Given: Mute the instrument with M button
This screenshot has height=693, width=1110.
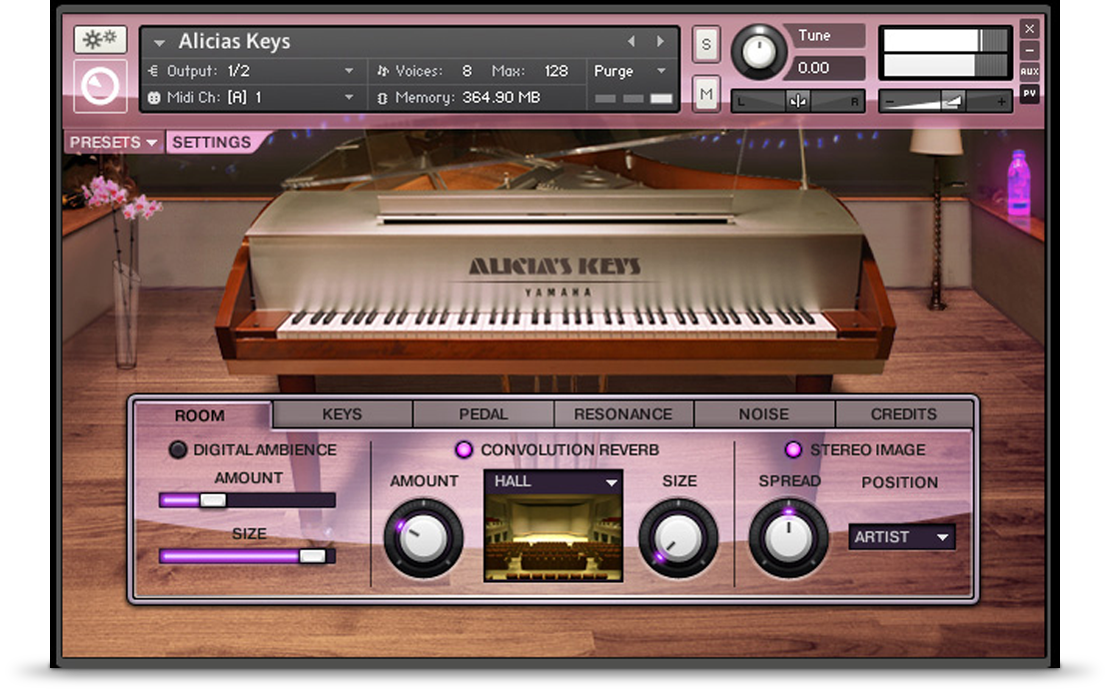Looking at the screenshot, I should [x=706, y=93].
